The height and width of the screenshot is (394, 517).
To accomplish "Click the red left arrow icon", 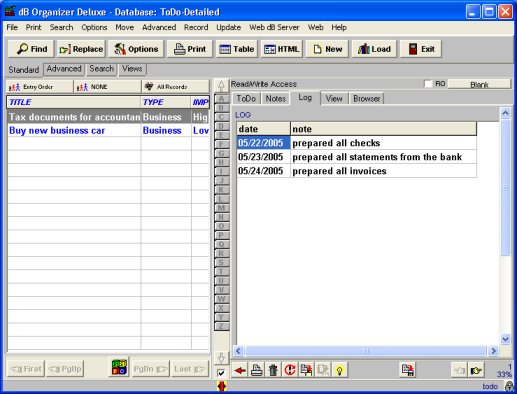I will point(240,370).
